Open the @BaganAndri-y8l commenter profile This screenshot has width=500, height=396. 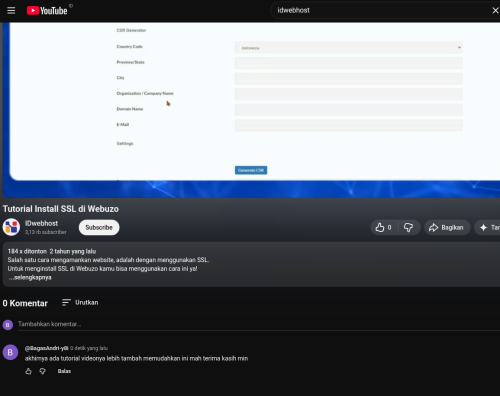coord(46,348)
